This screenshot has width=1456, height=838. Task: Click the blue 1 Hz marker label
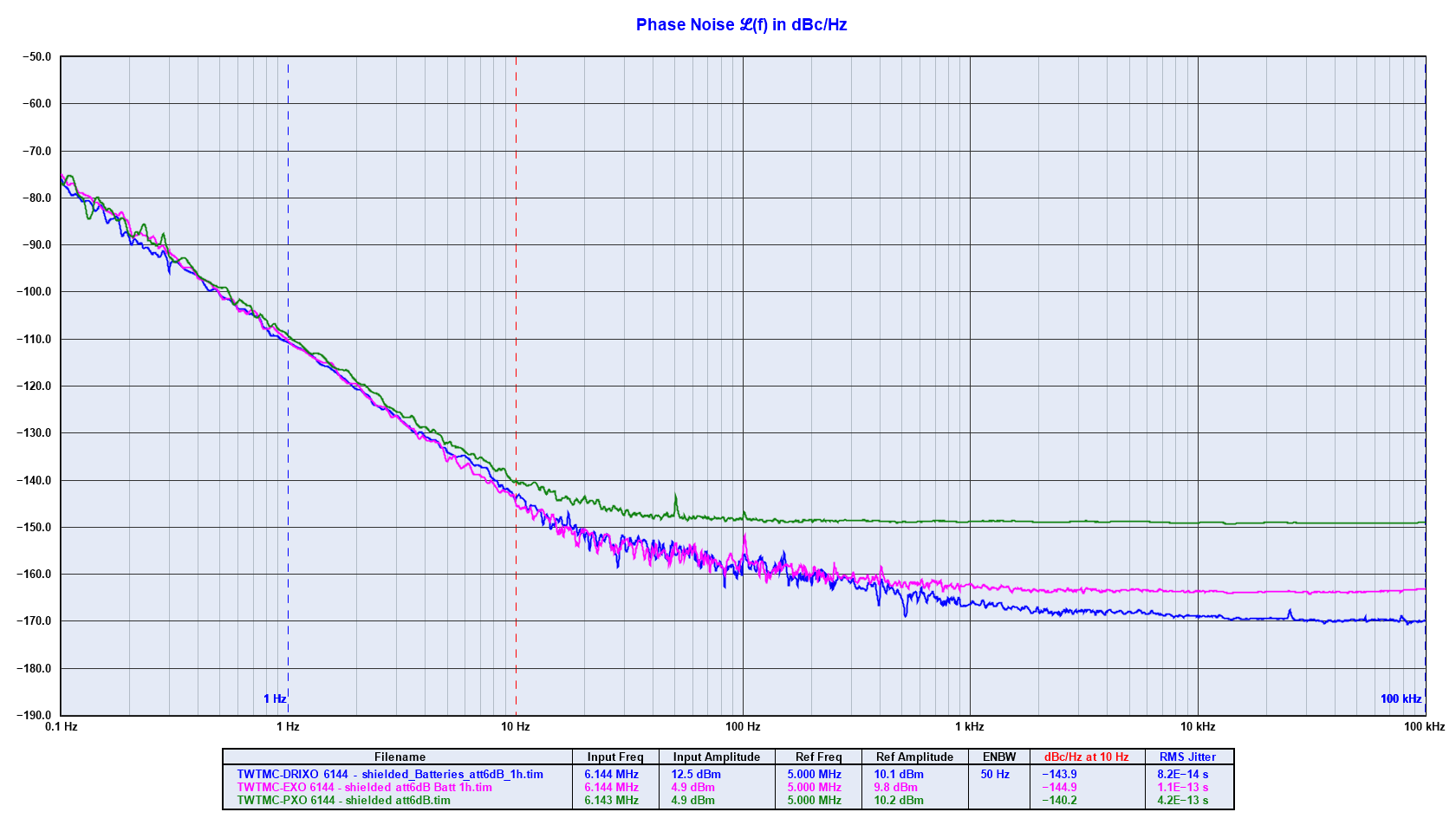tap(275, 699)
